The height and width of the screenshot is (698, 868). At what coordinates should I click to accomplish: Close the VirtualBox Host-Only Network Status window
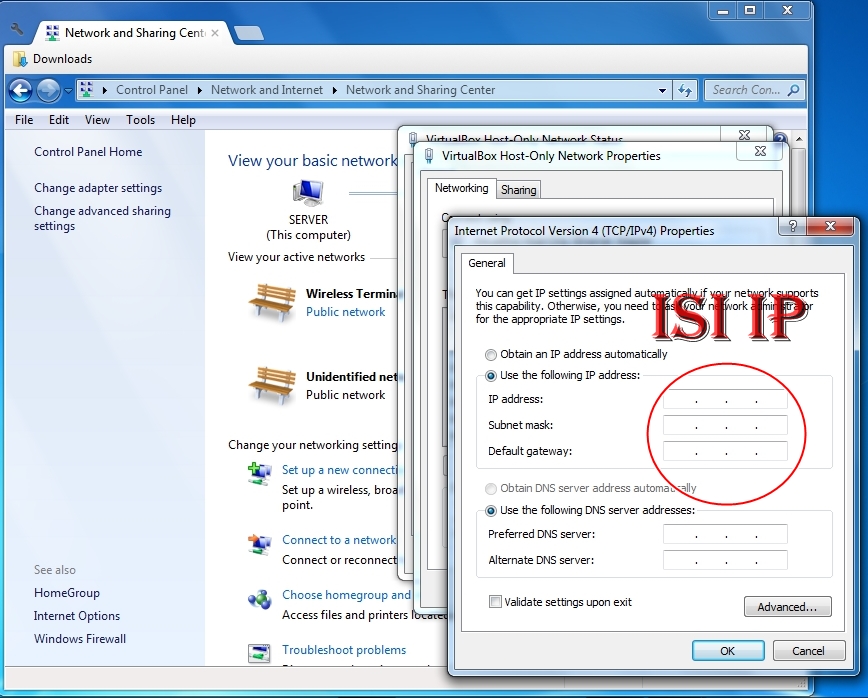click(745, 135)
